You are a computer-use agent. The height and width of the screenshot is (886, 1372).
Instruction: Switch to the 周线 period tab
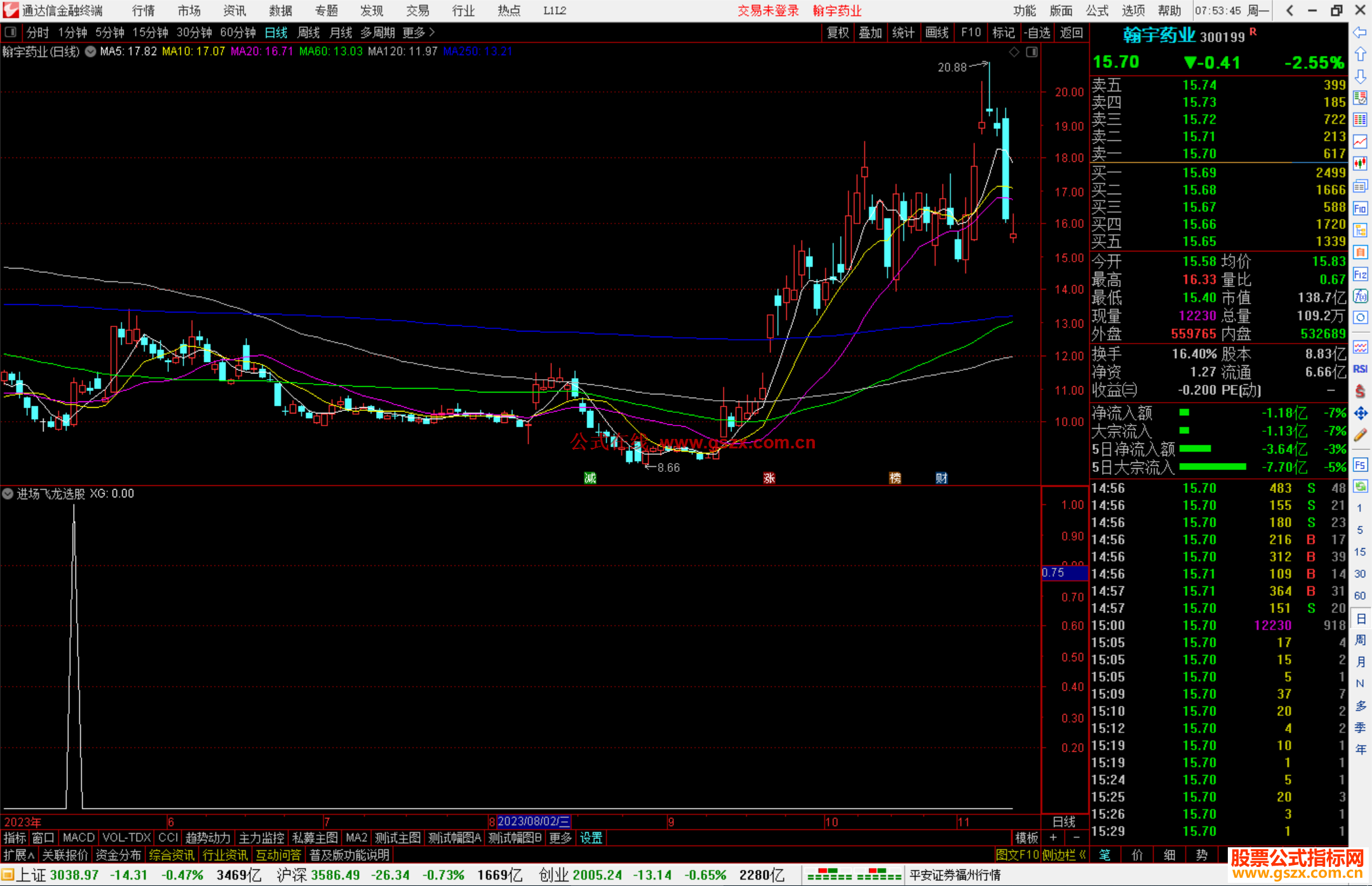click(309, 32)
